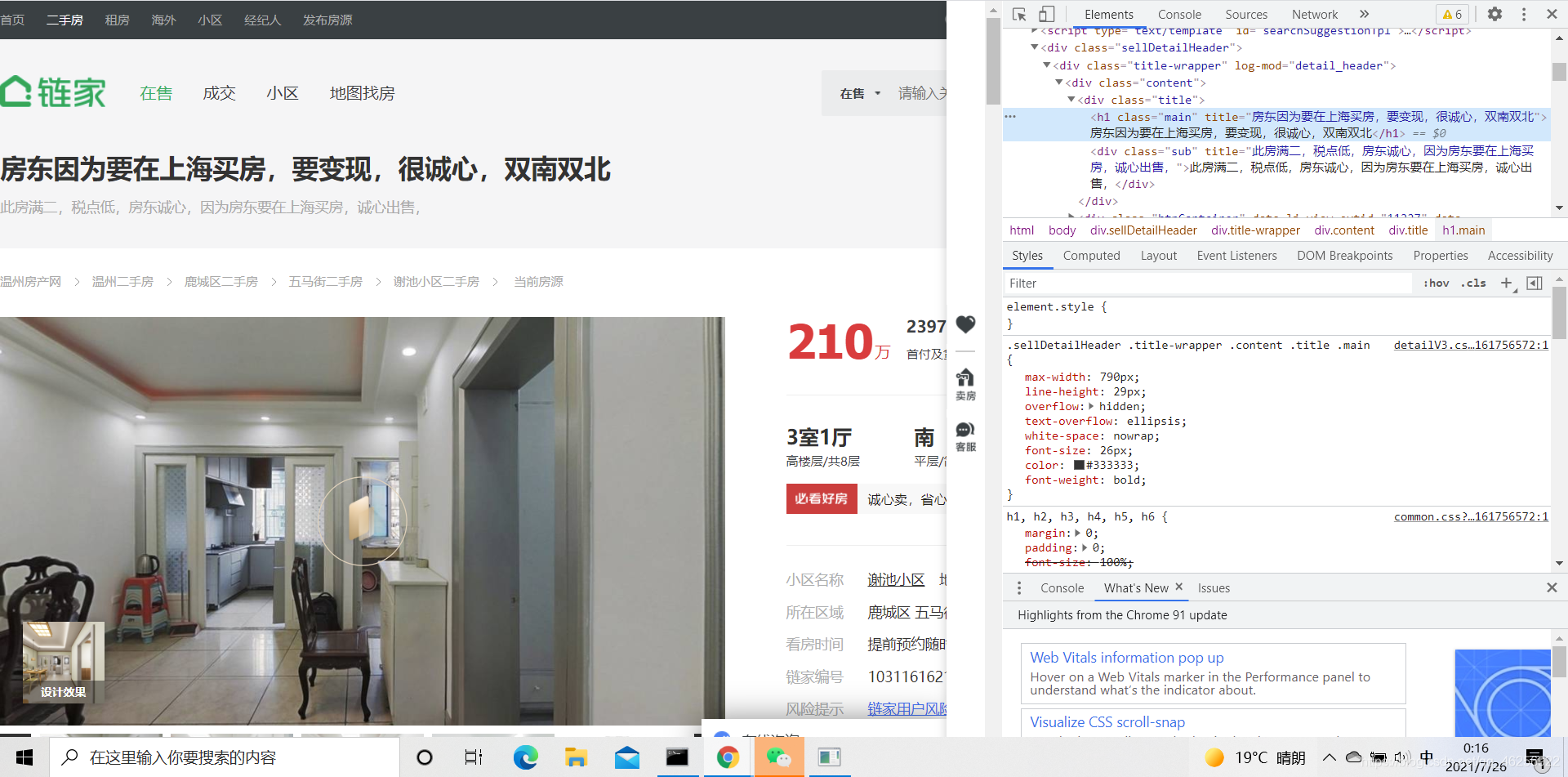Focus the styles Filter input
Screen dimensions: 1568x777
pos(1207,284)
